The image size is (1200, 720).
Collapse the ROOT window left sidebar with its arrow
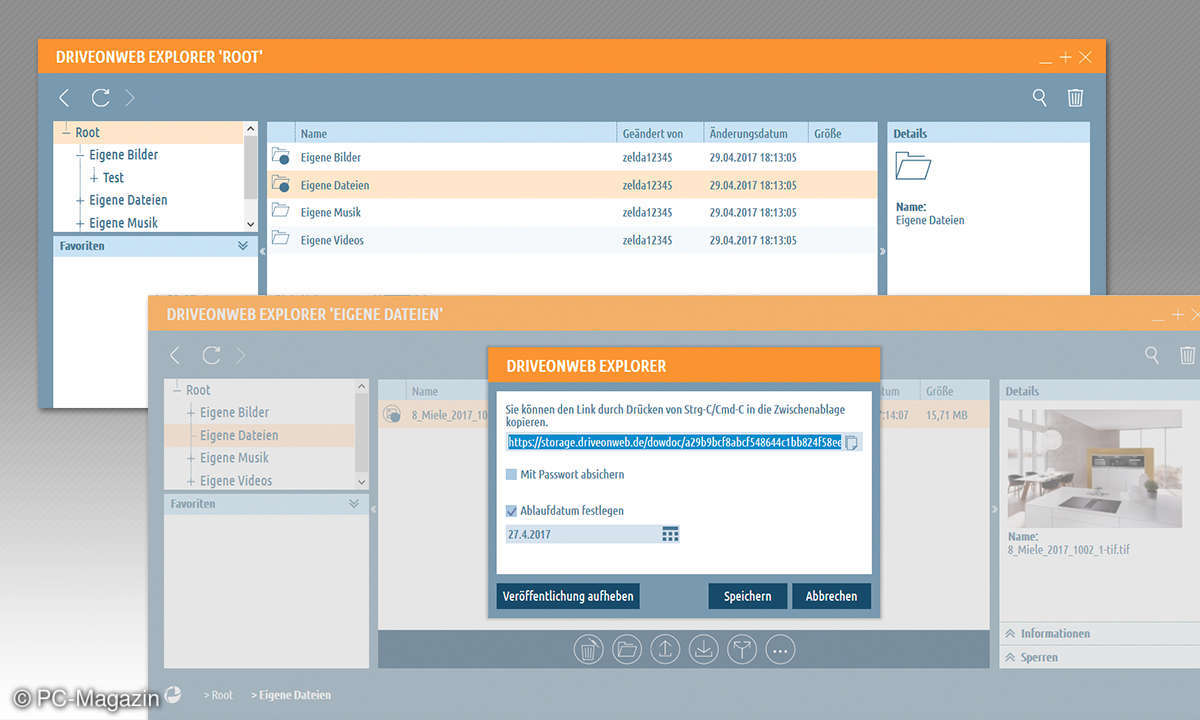[x=262, y=252]
